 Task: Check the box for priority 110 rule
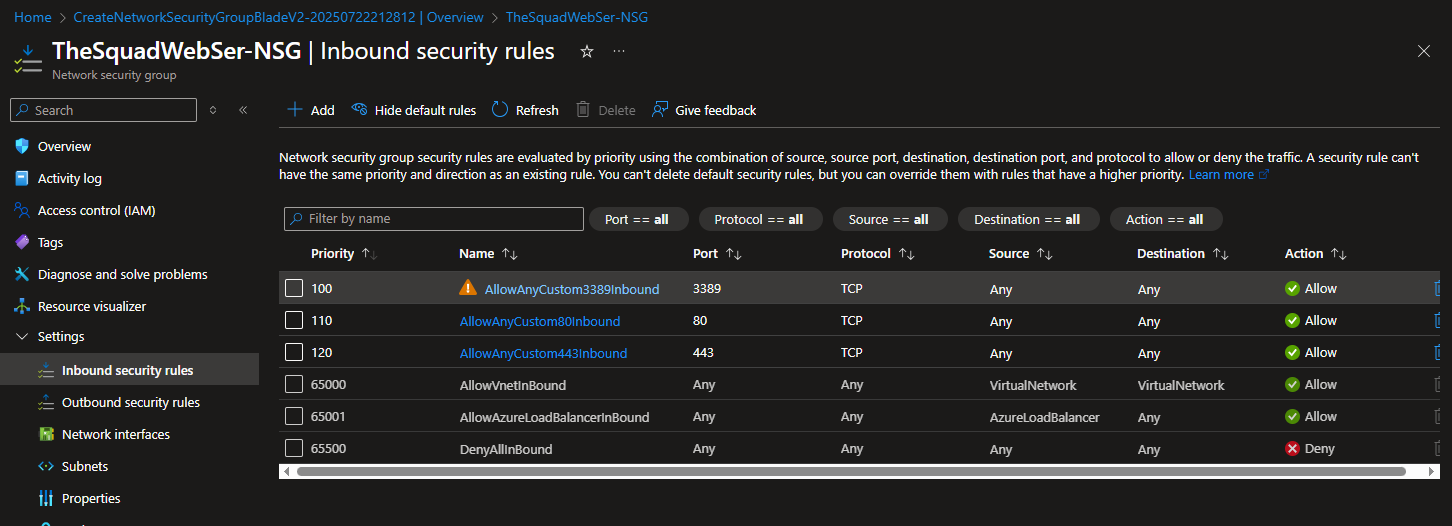pos(294,320)
